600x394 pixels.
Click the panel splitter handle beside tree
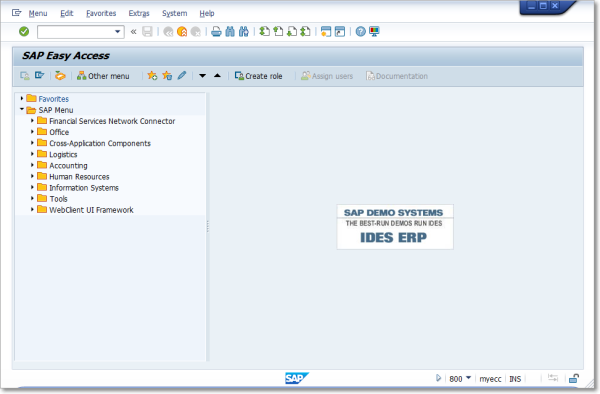pyautogui.click(x=208, y=226)
